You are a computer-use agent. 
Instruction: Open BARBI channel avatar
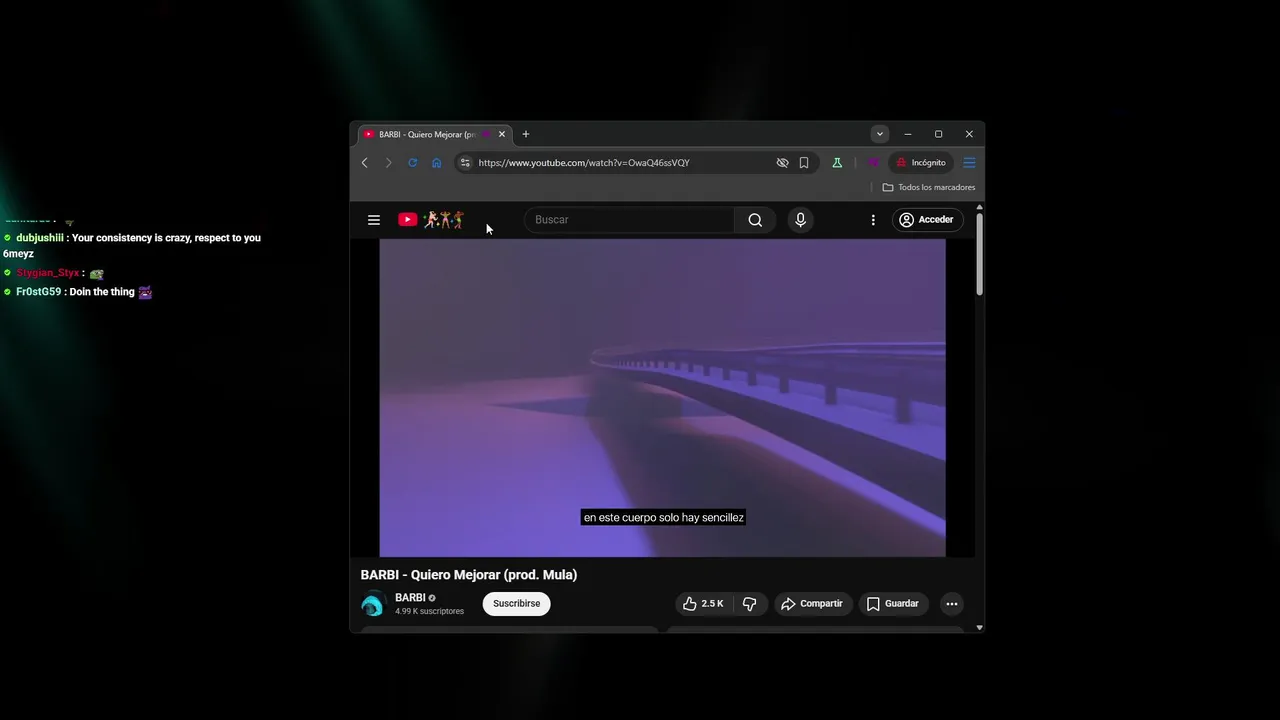(x=374, y=604)
